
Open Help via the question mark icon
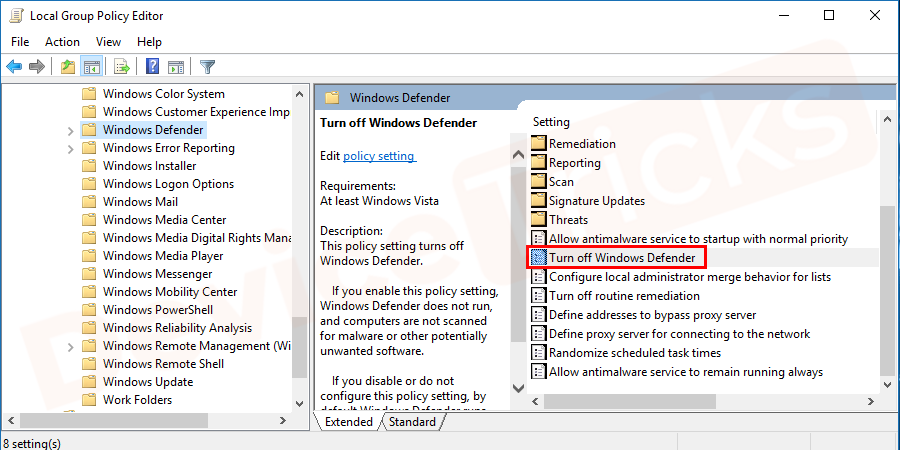click(x=152, y=67)
